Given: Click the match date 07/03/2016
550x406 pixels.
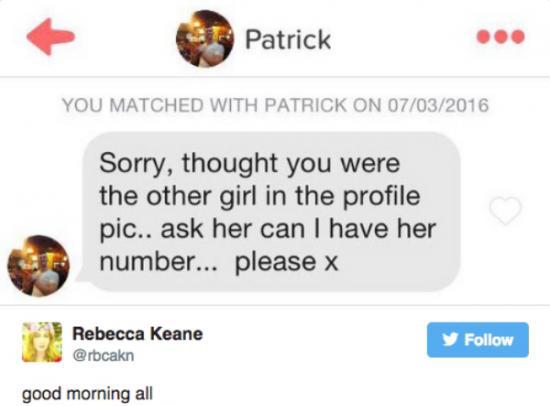Looking at the screenshot, I should [x=438, y=105].
